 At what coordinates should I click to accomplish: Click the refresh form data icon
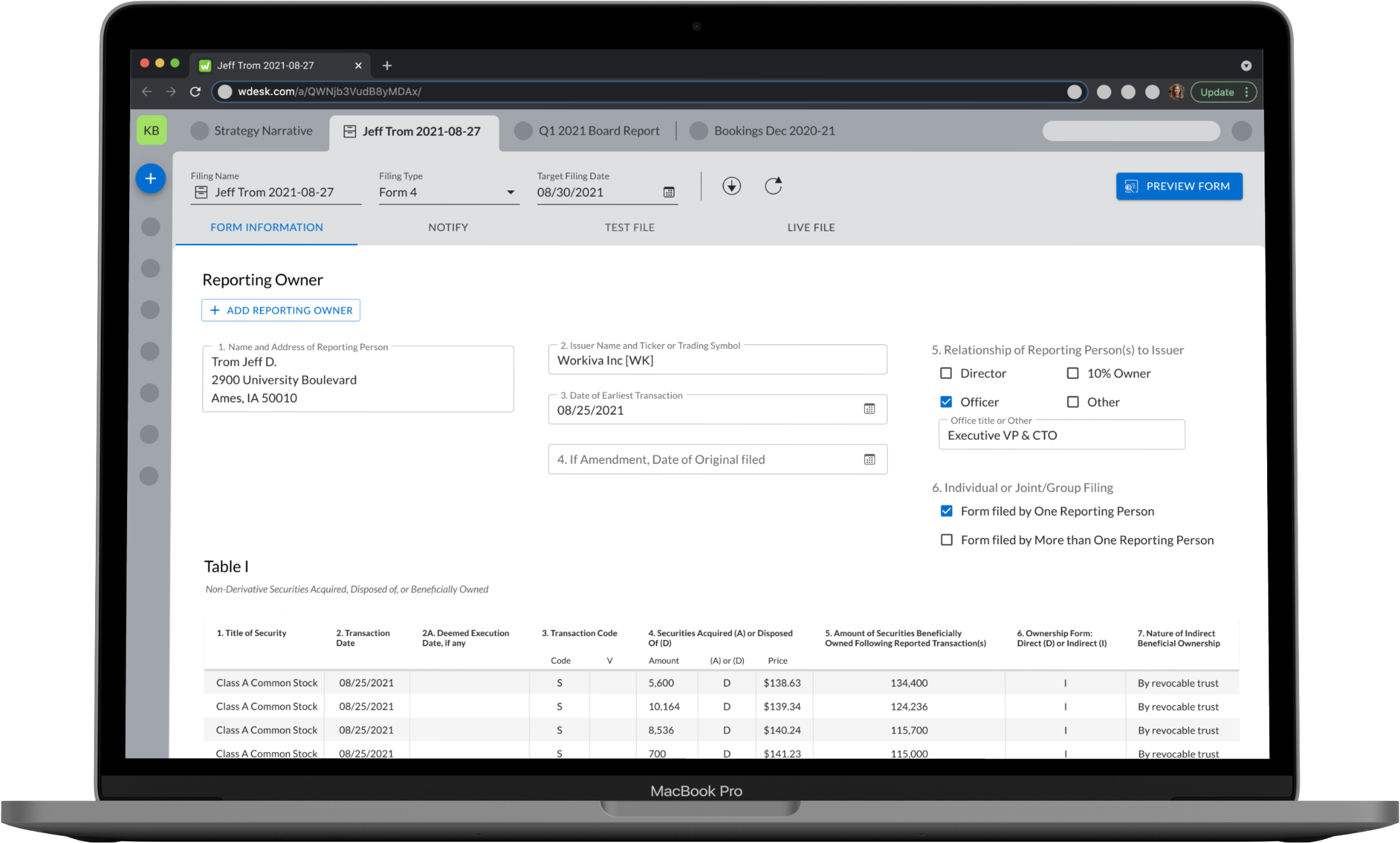(x=773, y=186)
